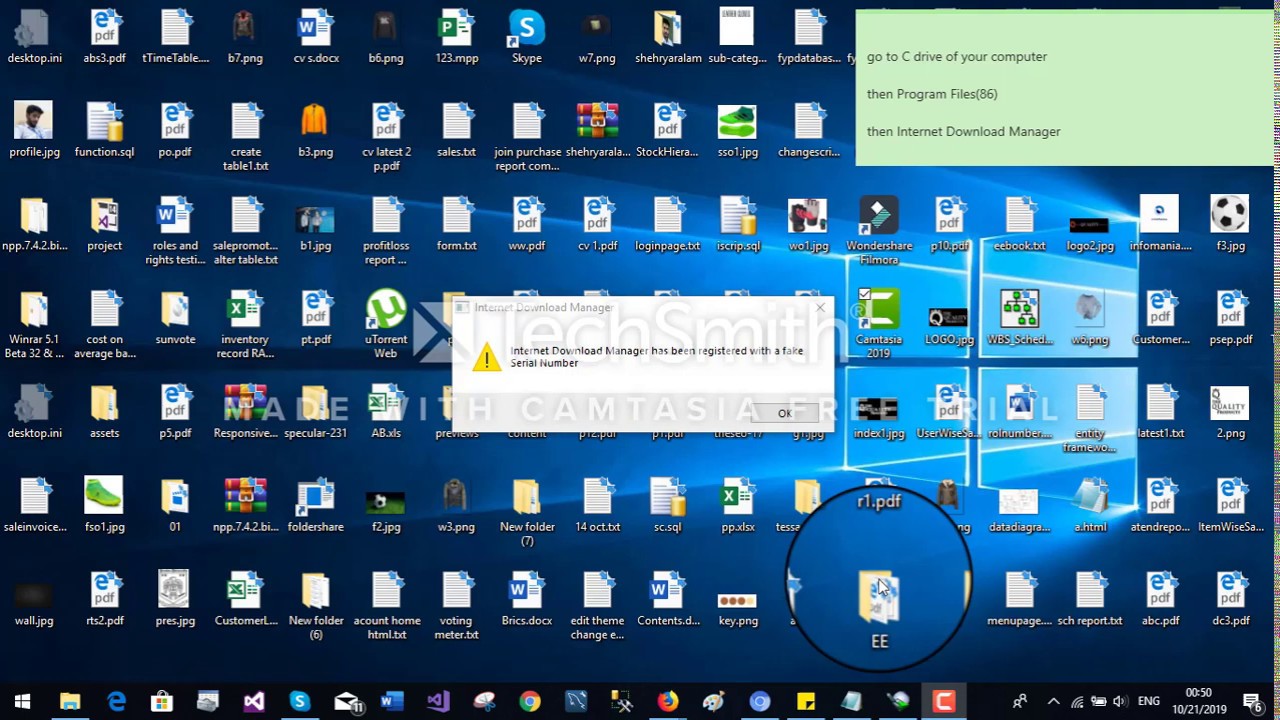Select the Wondershare Filmora shortcut
The height and width of the screenshot is (720, 1280).
[879, 231]
